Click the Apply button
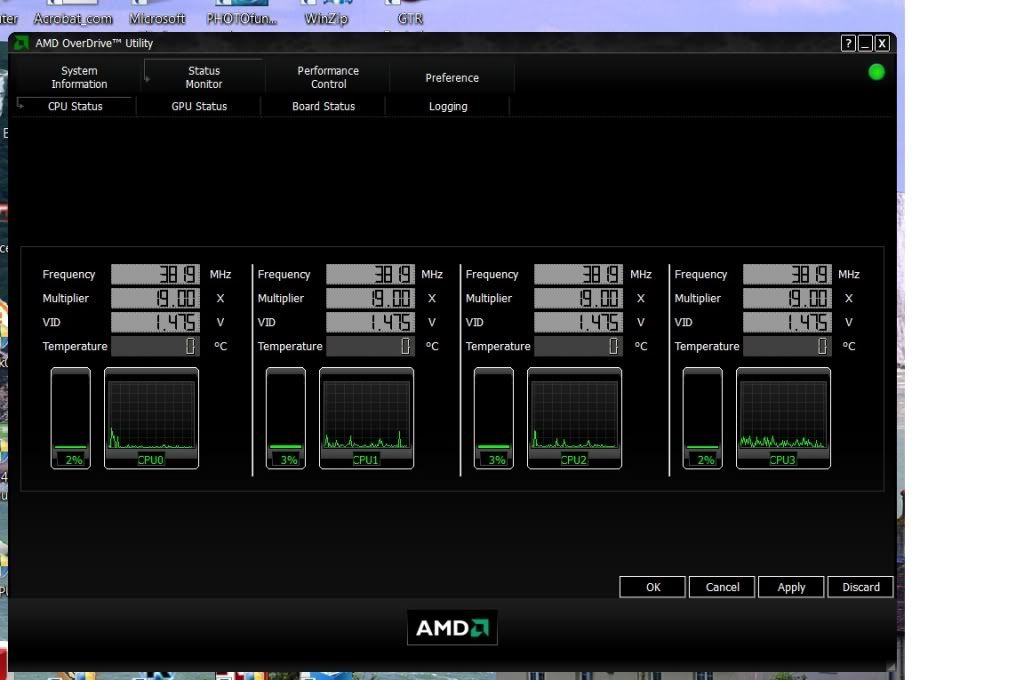Screen dimensions: 1024x680 pyautogui.click(x=791, y=587)
